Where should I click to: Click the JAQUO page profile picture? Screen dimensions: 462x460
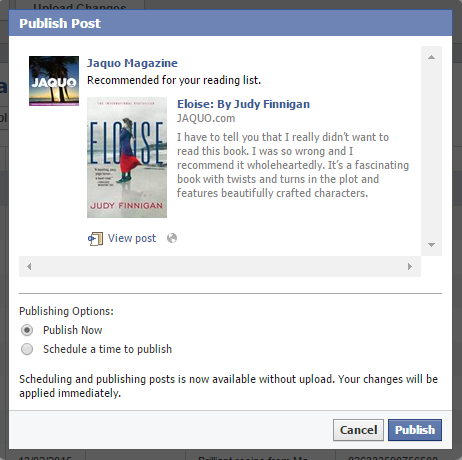pyautogui.click(x=54, y=81)
